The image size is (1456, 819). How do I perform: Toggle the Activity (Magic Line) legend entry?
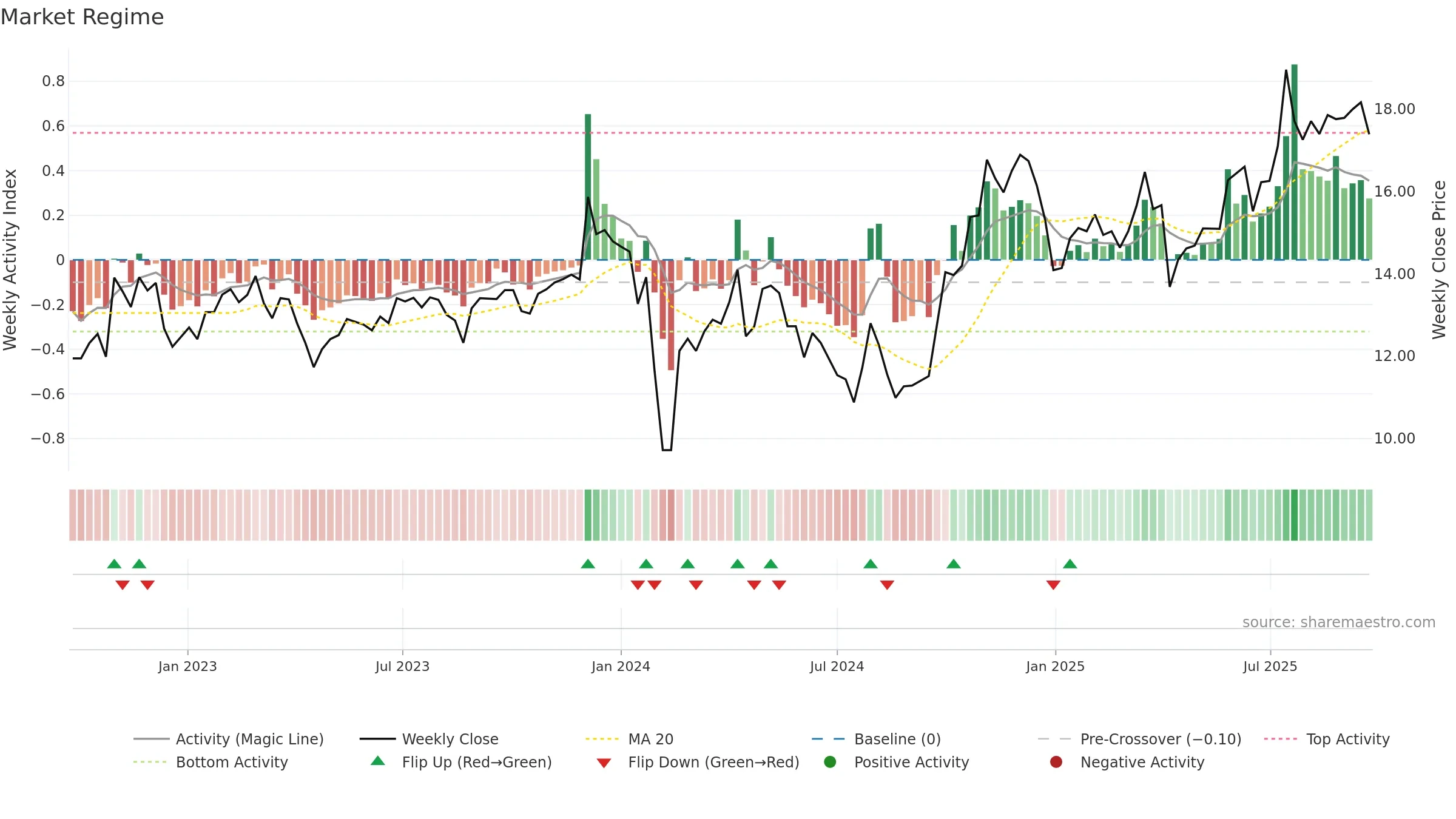(229, 739)
